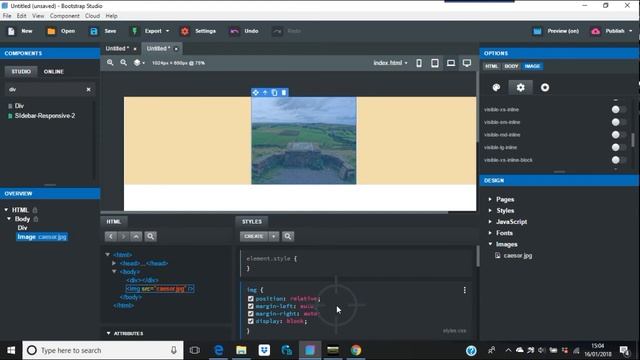The height and width of the screenshot is (360, 640).
Task: Click the Create style button
Action: pyautogui.click(x=253, y=236)
